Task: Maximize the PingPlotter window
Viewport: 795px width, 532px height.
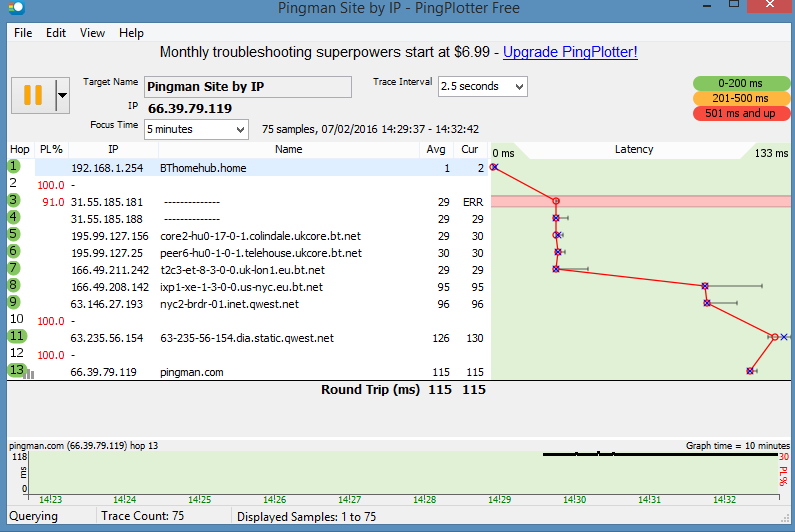Action: tap(734, 4)
